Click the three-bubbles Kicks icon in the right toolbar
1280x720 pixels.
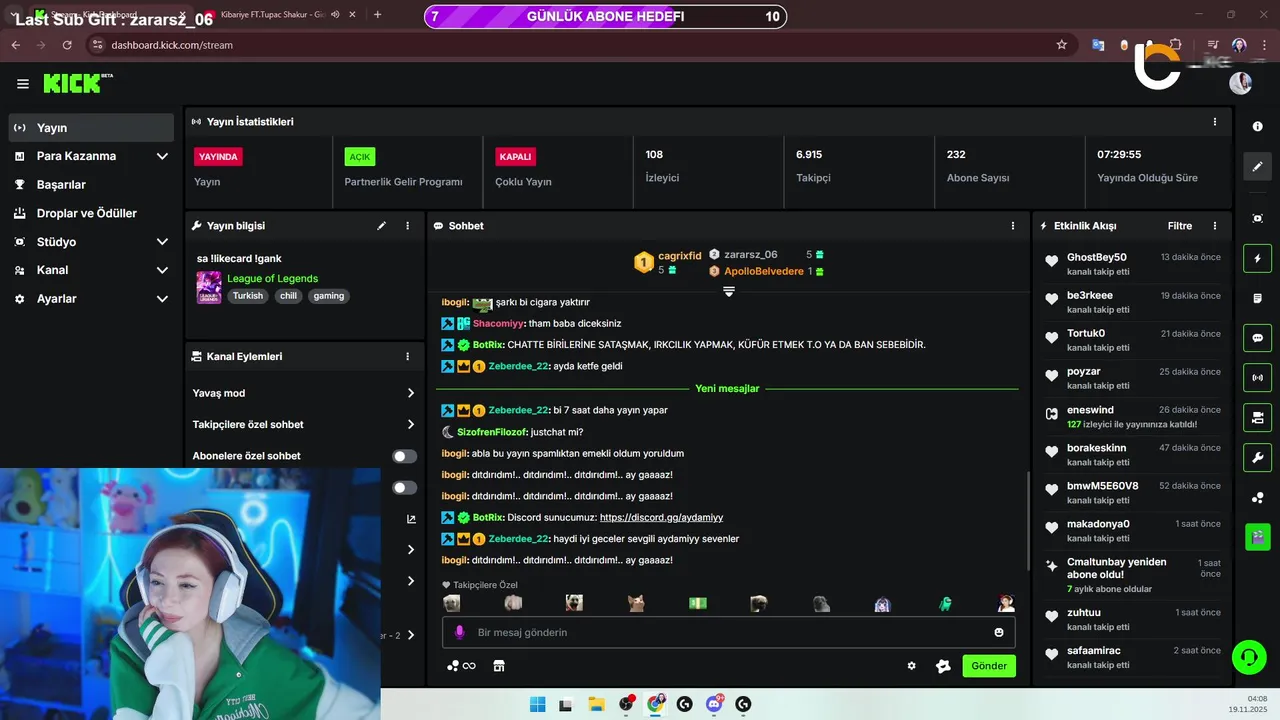[1257, 498]
